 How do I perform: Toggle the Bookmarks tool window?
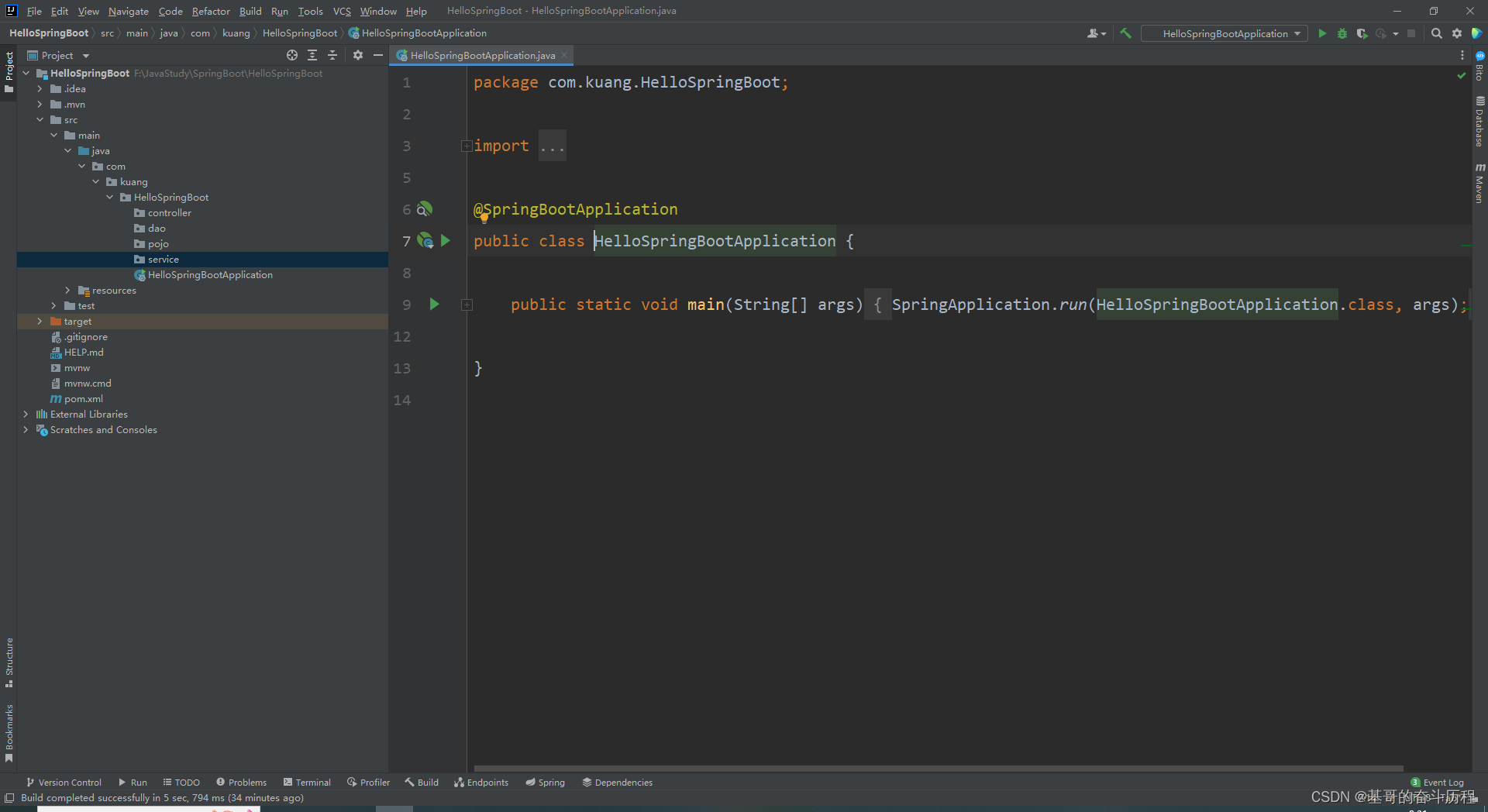tap(9, 728)
